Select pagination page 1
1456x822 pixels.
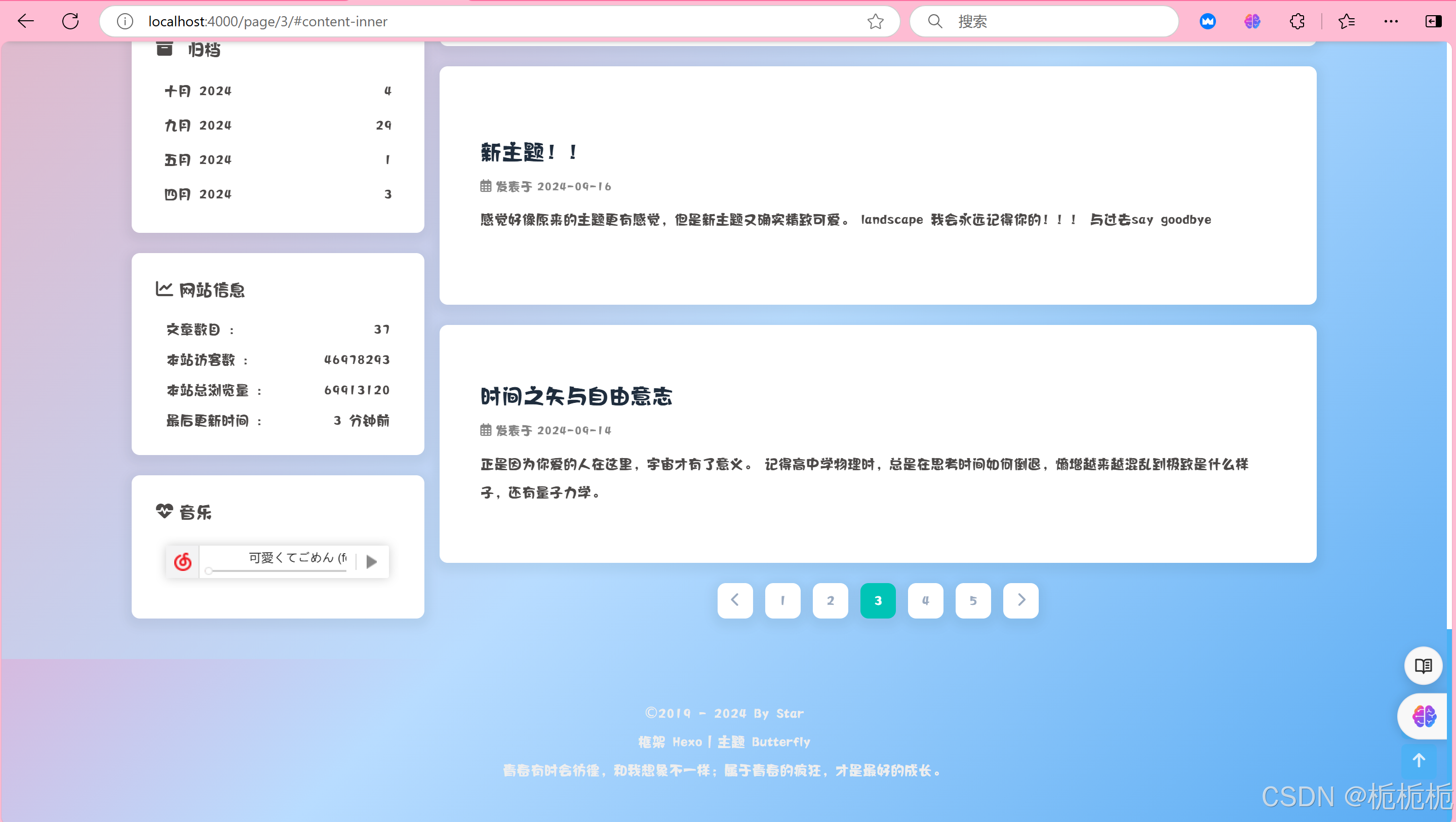pyautogui.click(x=782, y=600)
